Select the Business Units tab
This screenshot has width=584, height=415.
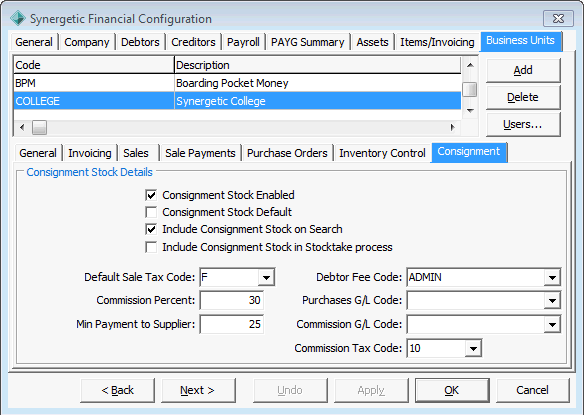pos(520,41)
